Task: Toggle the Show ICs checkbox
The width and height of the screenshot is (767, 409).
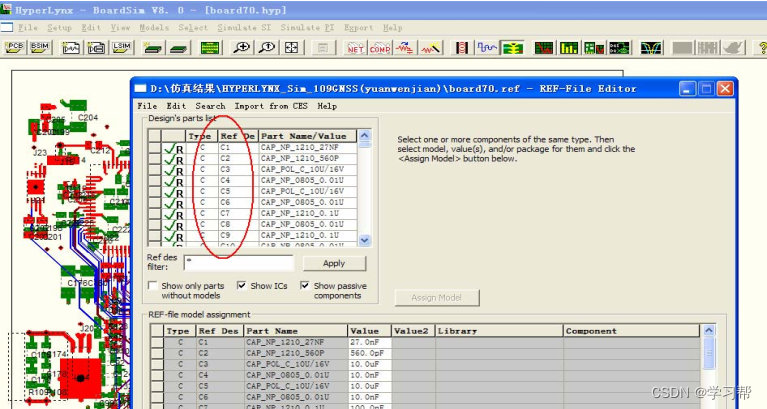Action: [242, 285]
